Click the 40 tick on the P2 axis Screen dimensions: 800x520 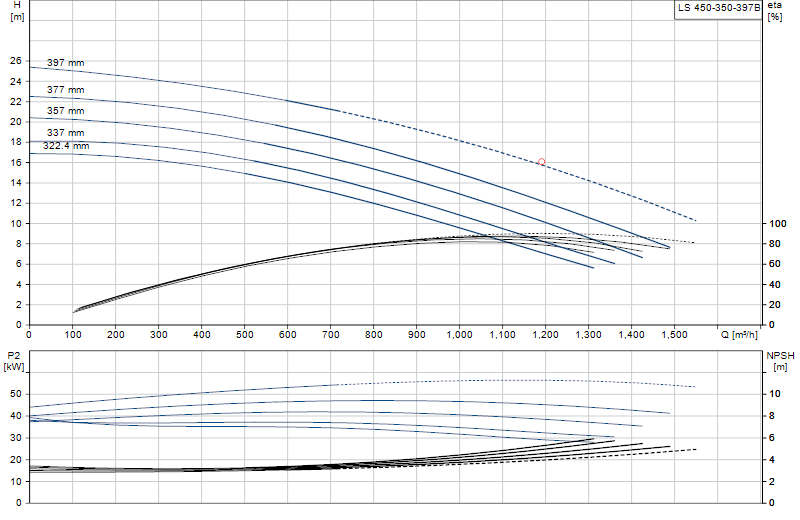pos(16,416)
